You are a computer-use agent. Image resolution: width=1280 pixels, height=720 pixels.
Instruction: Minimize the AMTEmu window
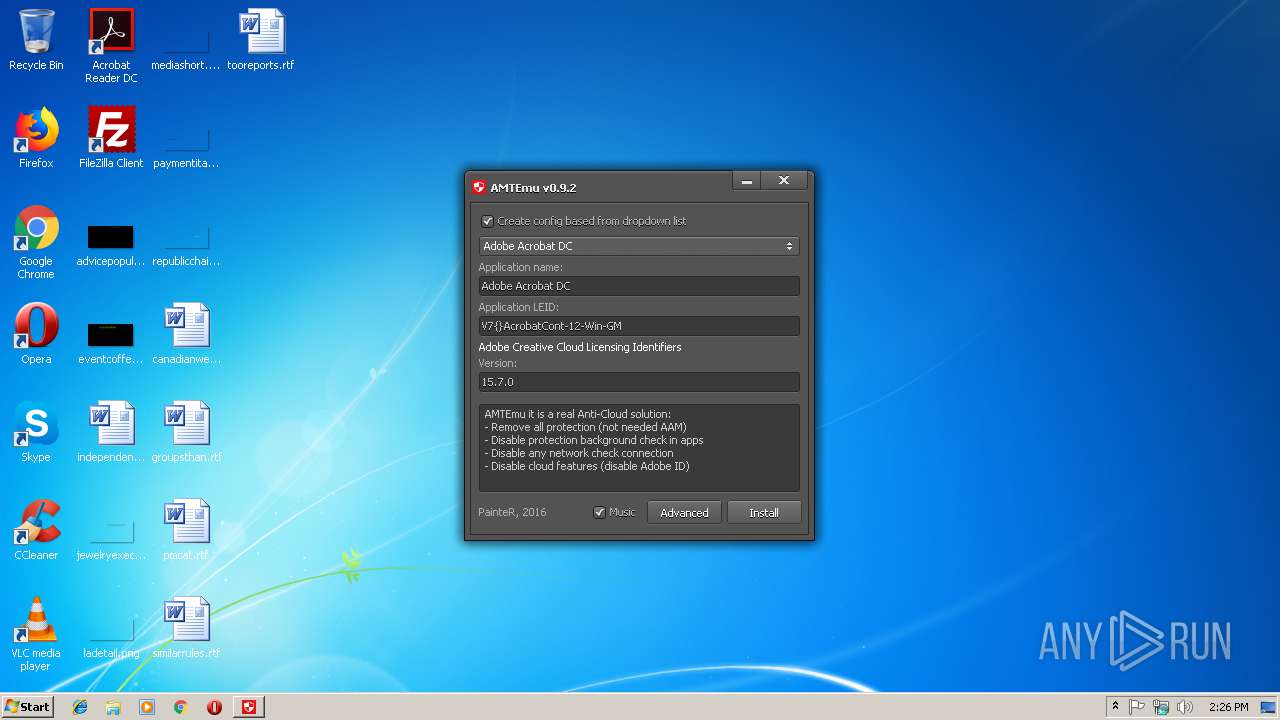tap(746, 181)
